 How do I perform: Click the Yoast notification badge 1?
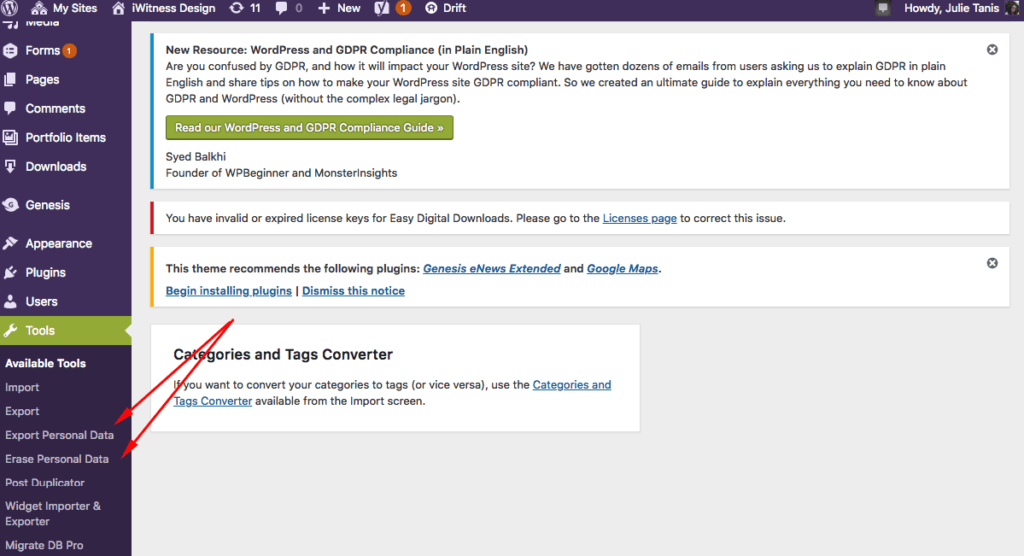coord(404,8)
